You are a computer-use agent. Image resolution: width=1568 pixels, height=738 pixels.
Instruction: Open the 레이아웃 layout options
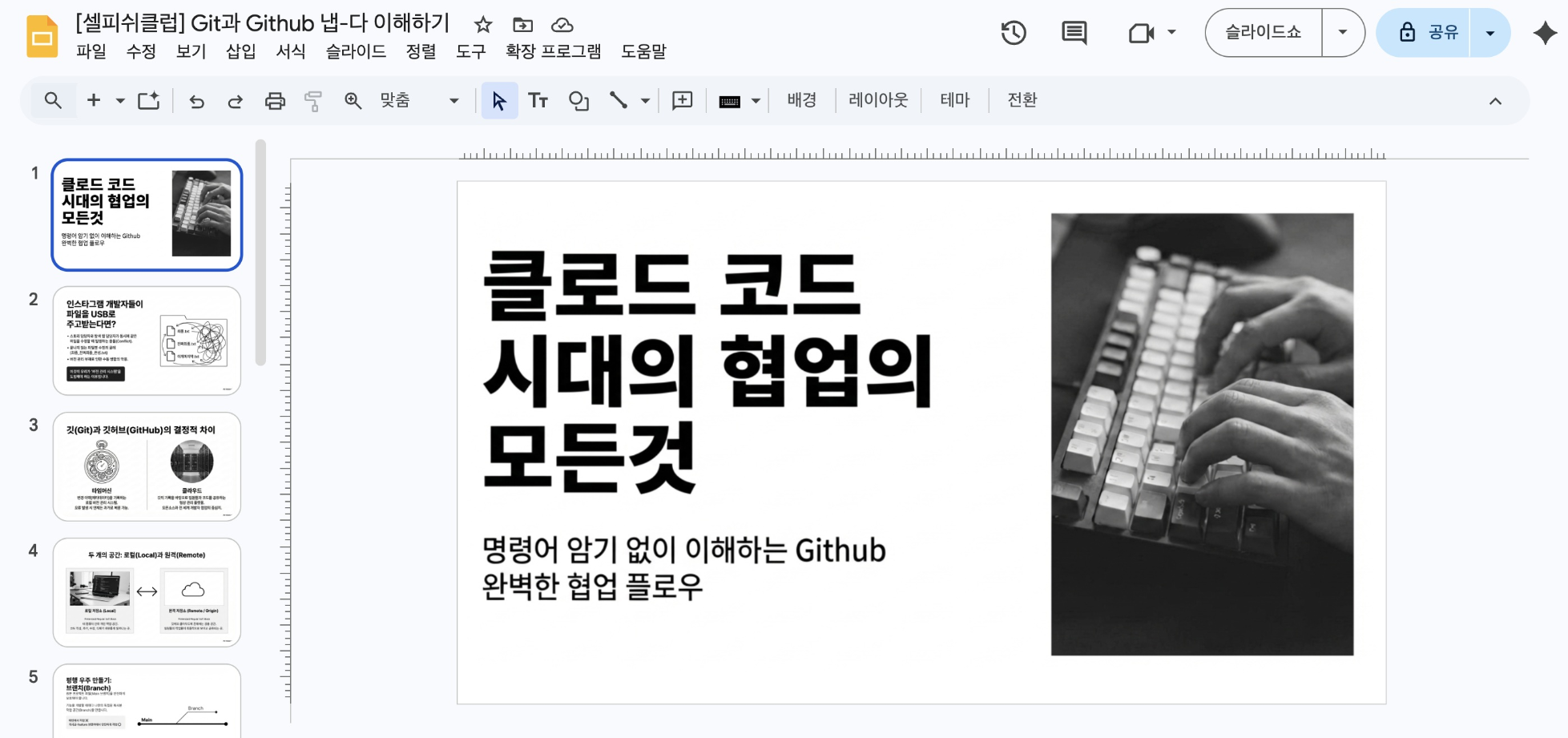click(x=878, y=100)
